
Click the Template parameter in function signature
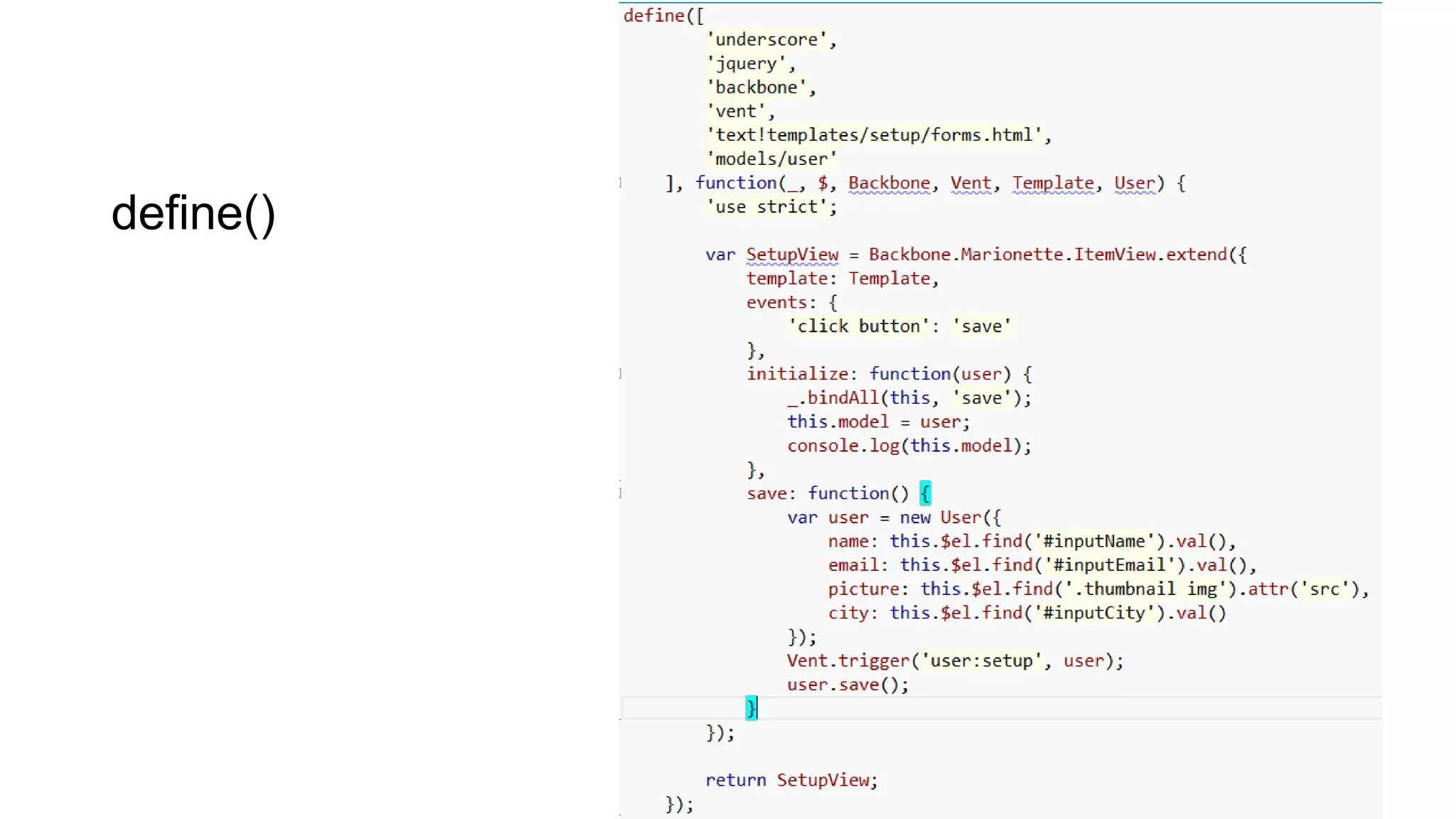[1053, 183]
